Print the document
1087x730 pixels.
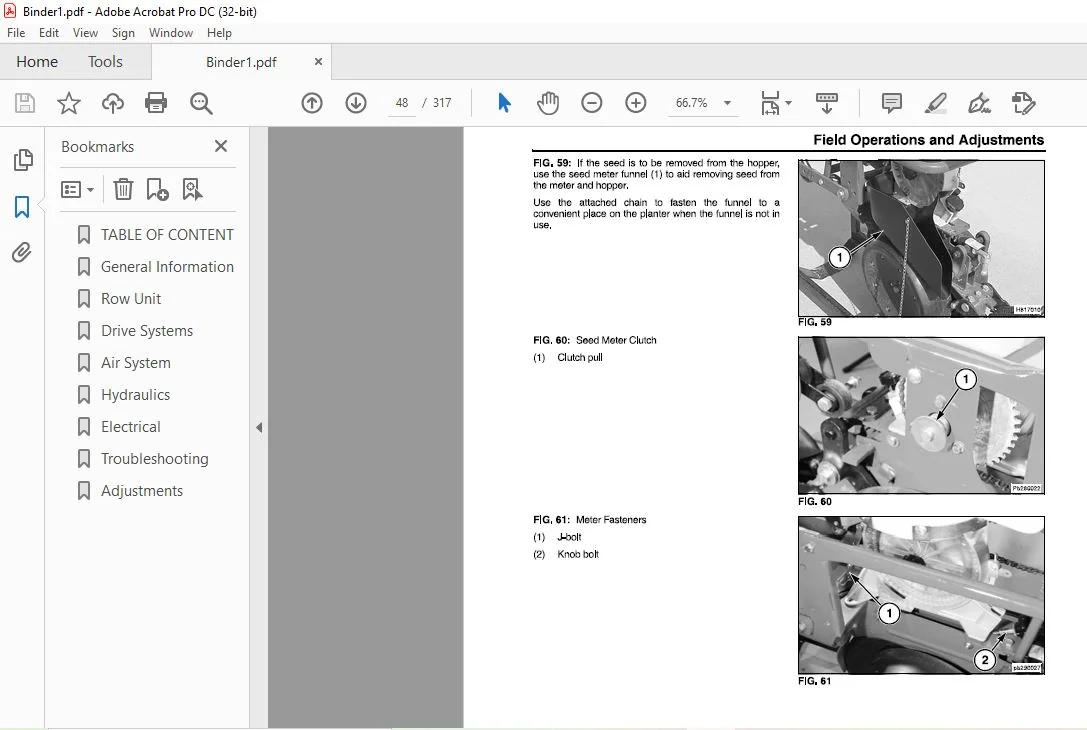click(x=156, y=103)
